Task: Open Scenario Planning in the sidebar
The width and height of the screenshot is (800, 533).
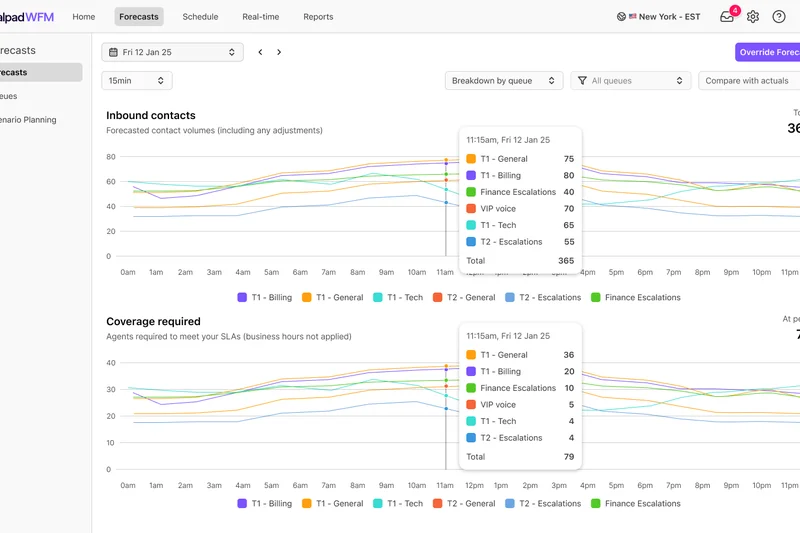Action: [28, 120]
